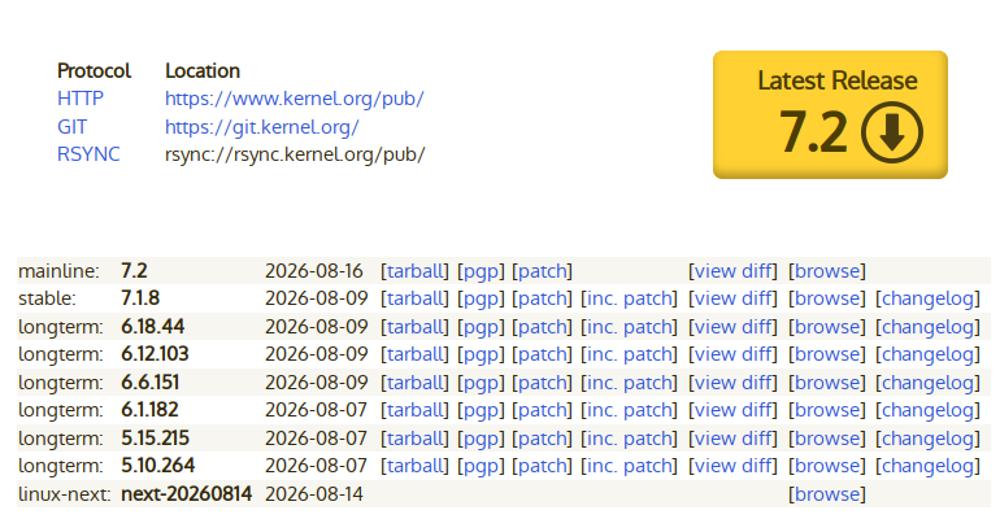The width and height of the screenshot is (1000, 519).
Task: View diff for longterm 6.6.151
Action: pyautogui.click(x=733, y=383)
